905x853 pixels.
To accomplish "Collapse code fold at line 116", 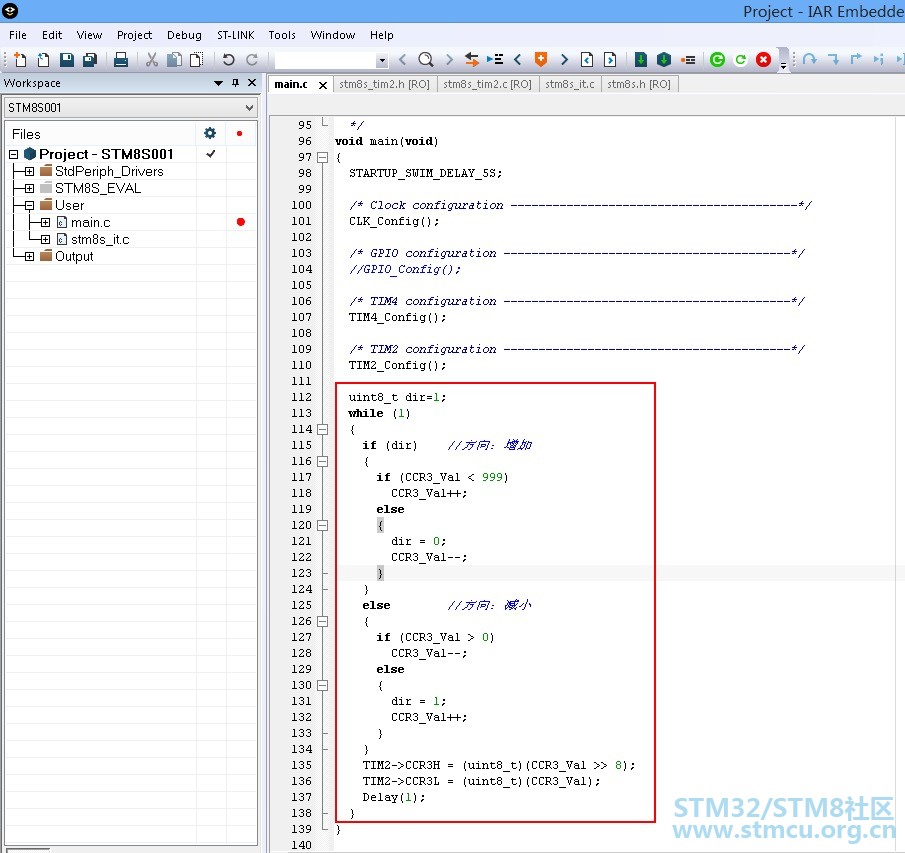I will click(323, 461).
